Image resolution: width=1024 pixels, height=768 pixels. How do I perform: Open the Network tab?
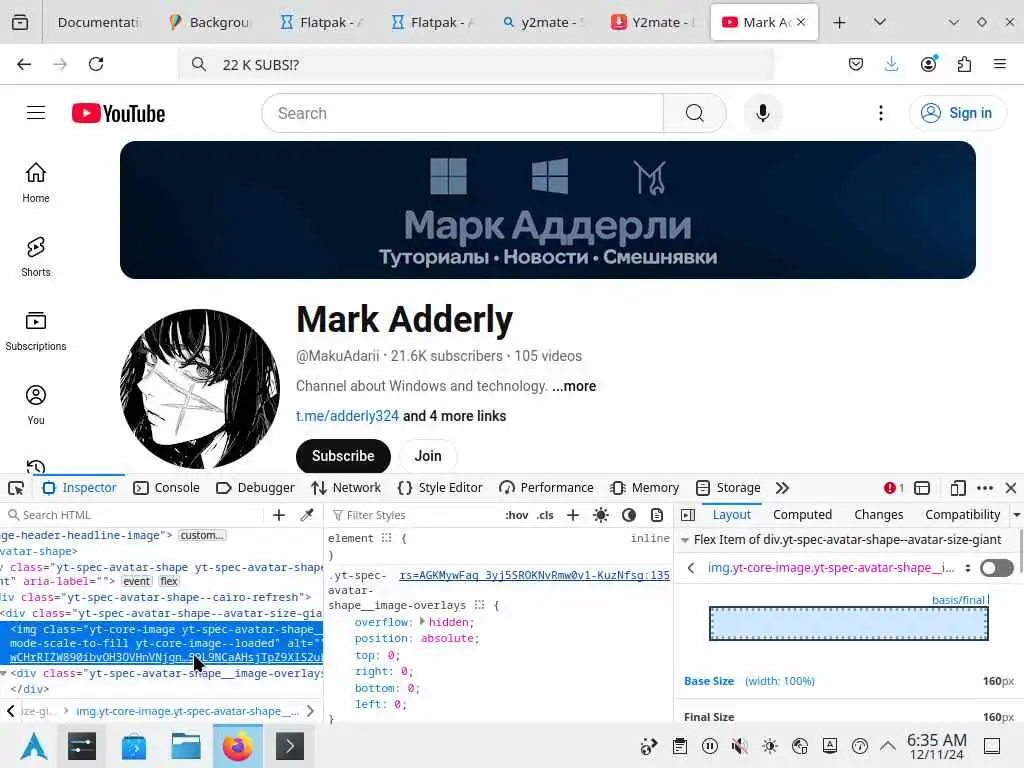coord(346,488)
